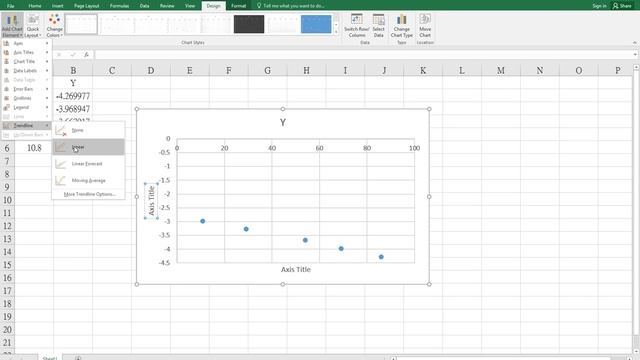Screen dimensions: 640x360
Task: Click the formula bar input
Action: pyautogui.click(x=363, y=55)
